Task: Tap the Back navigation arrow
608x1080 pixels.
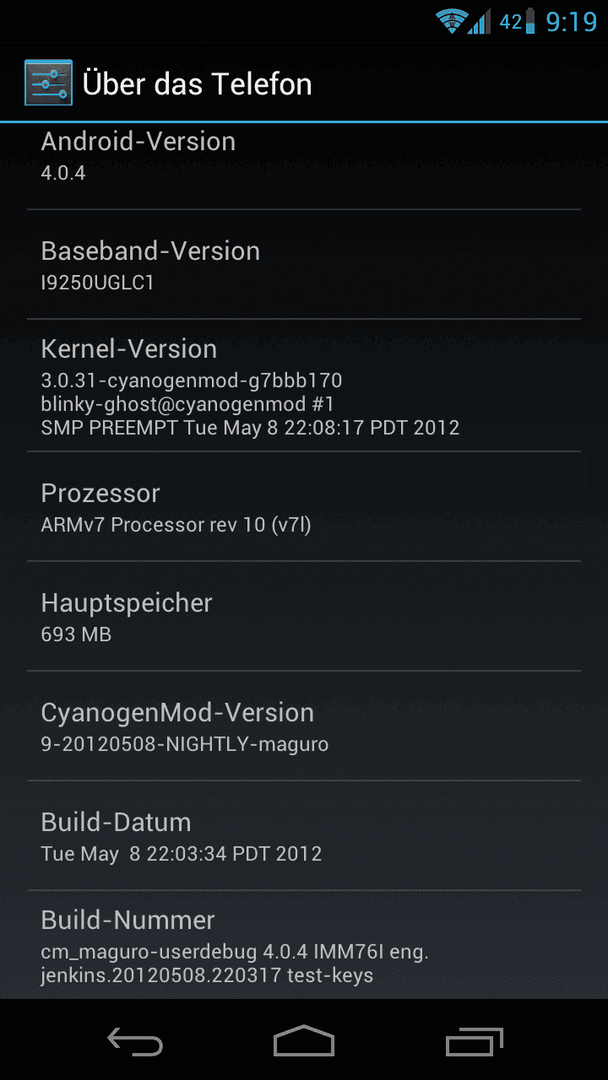Action: click(135, 1041)
